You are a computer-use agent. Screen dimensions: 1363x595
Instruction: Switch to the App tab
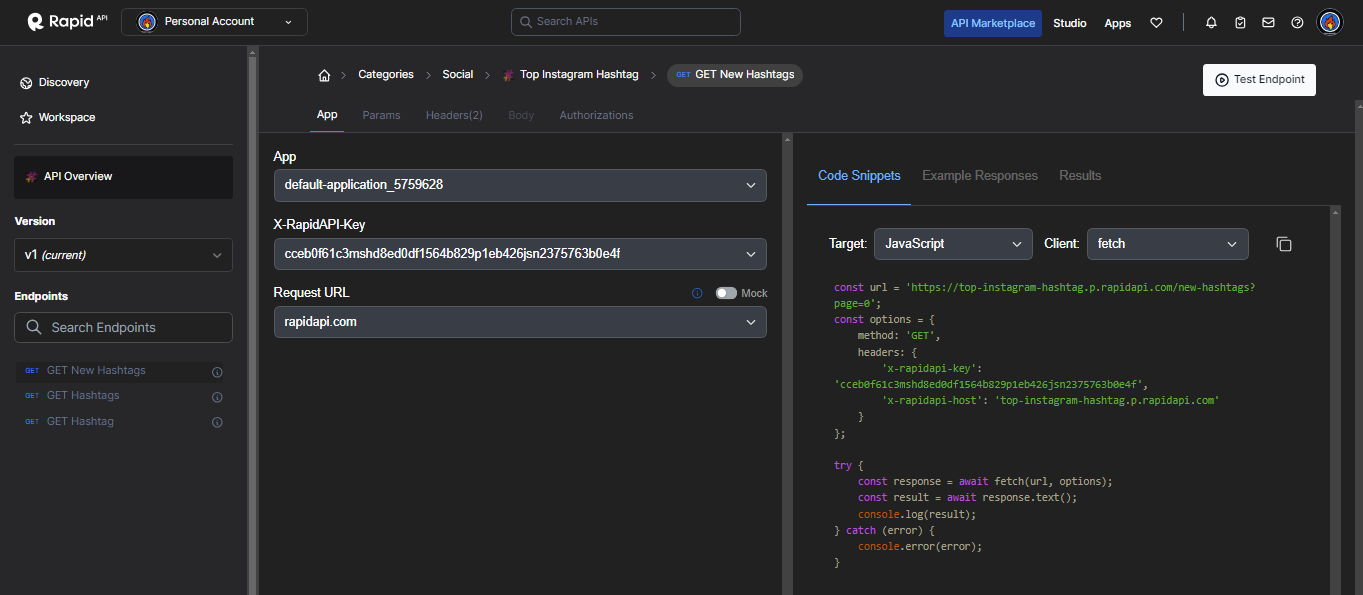click(x=327, y=114)
